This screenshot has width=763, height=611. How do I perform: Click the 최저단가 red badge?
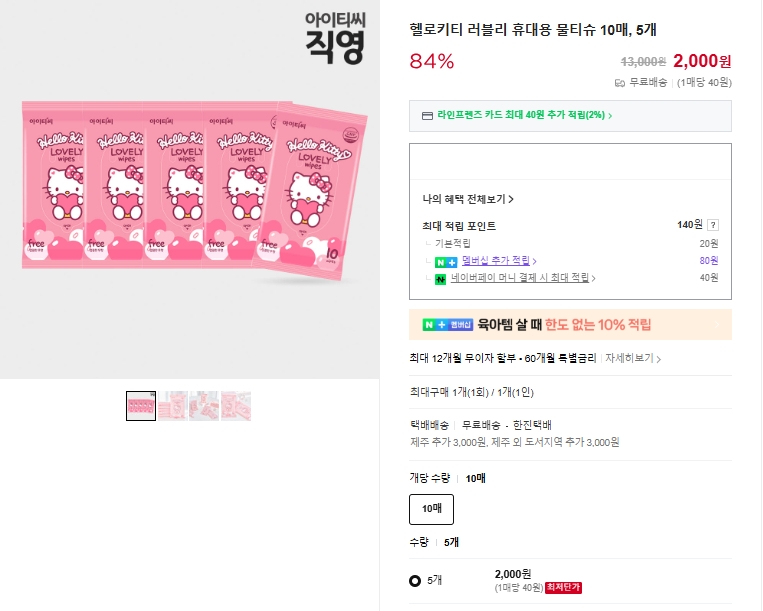pyautogui.click(x=563, y=587)
